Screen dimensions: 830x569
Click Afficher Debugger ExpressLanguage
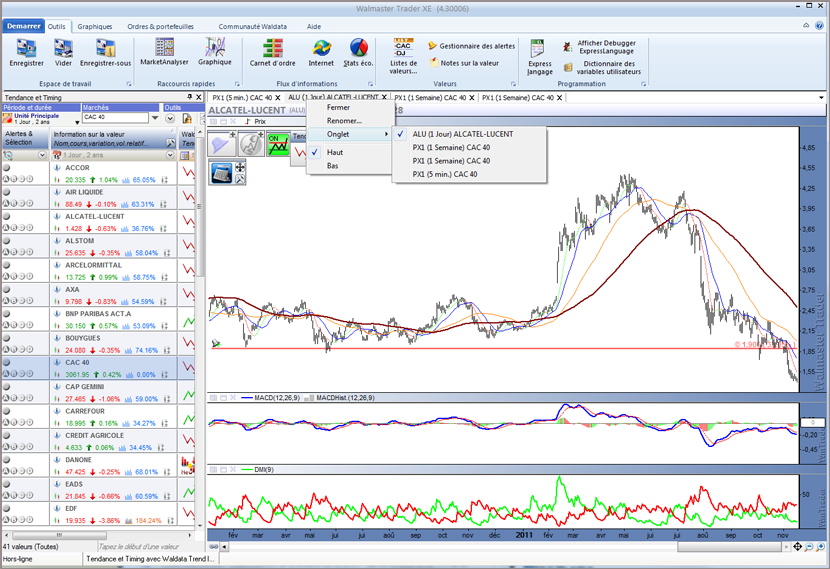(x=600, y=47)
